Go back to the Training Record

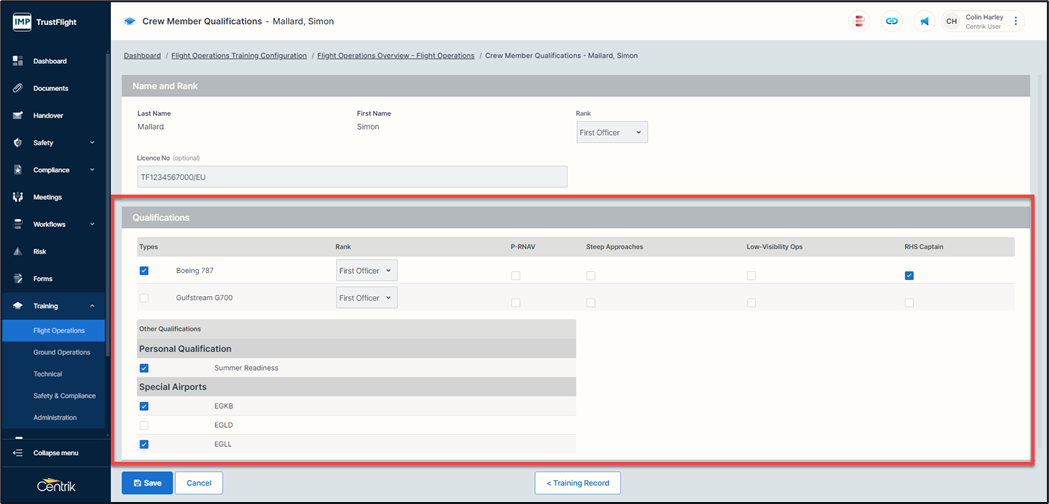tap(577, 483)
